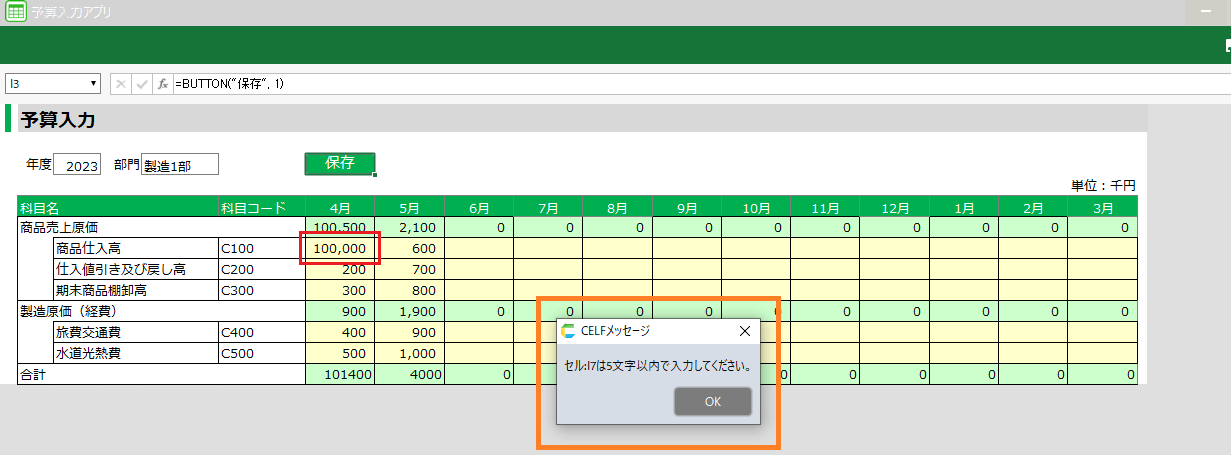Click the cancel (X) icon in formula bar

pos(121,84)
